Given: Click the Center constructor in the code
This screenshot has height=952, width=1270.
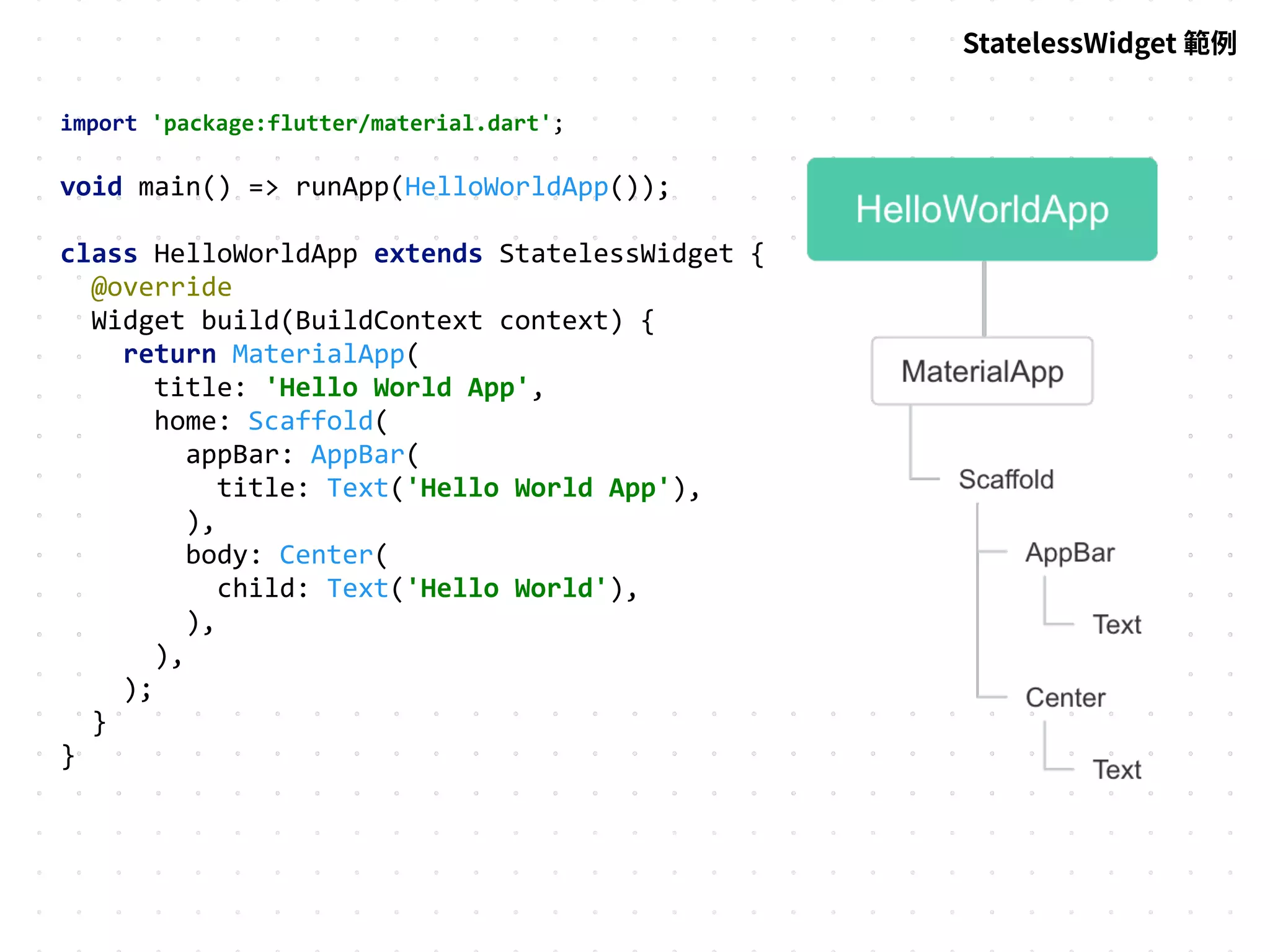Looking at the screenshot, I should 326,555.
